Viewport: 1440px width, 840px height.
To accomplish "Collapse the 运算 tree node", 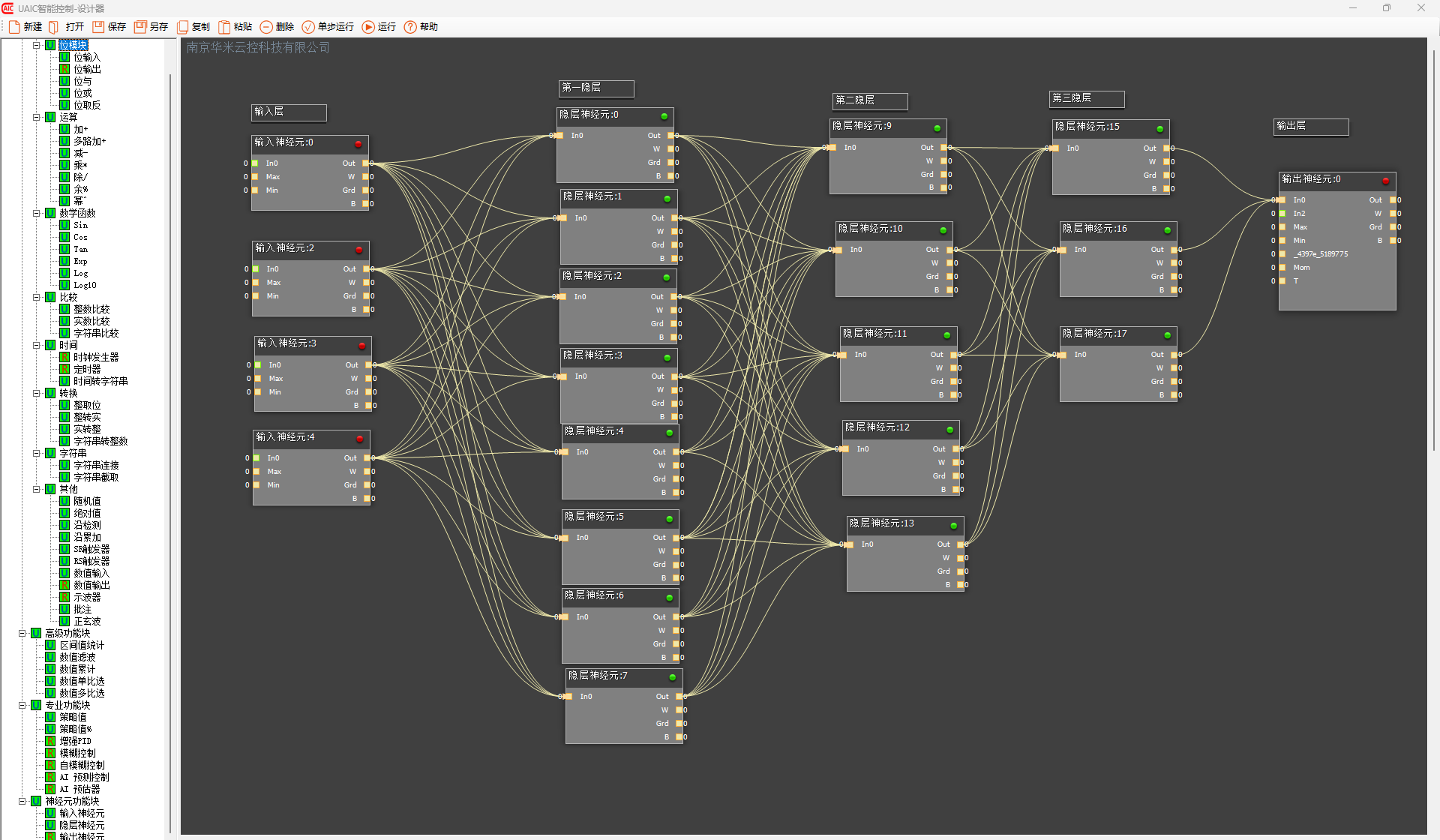I will tap(36, 117).
